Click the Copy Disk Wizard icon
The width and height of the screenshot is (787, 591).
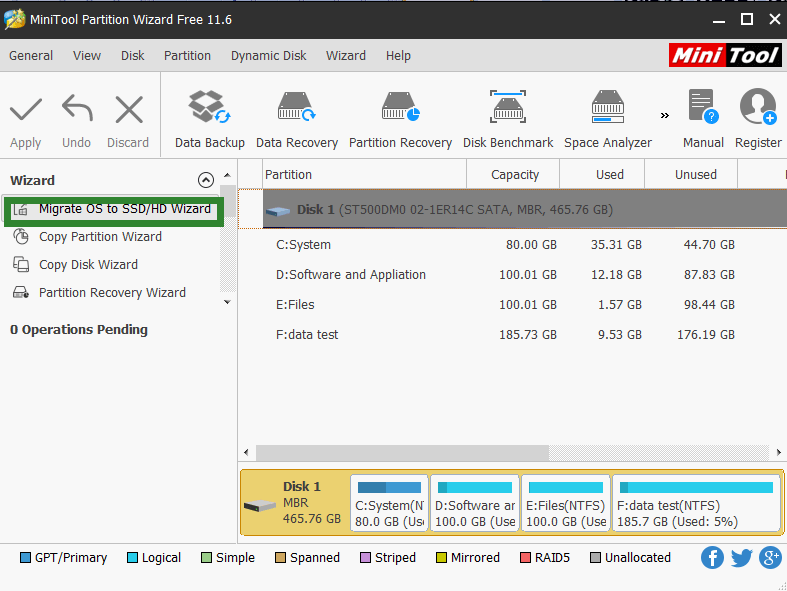coord(21,264)
